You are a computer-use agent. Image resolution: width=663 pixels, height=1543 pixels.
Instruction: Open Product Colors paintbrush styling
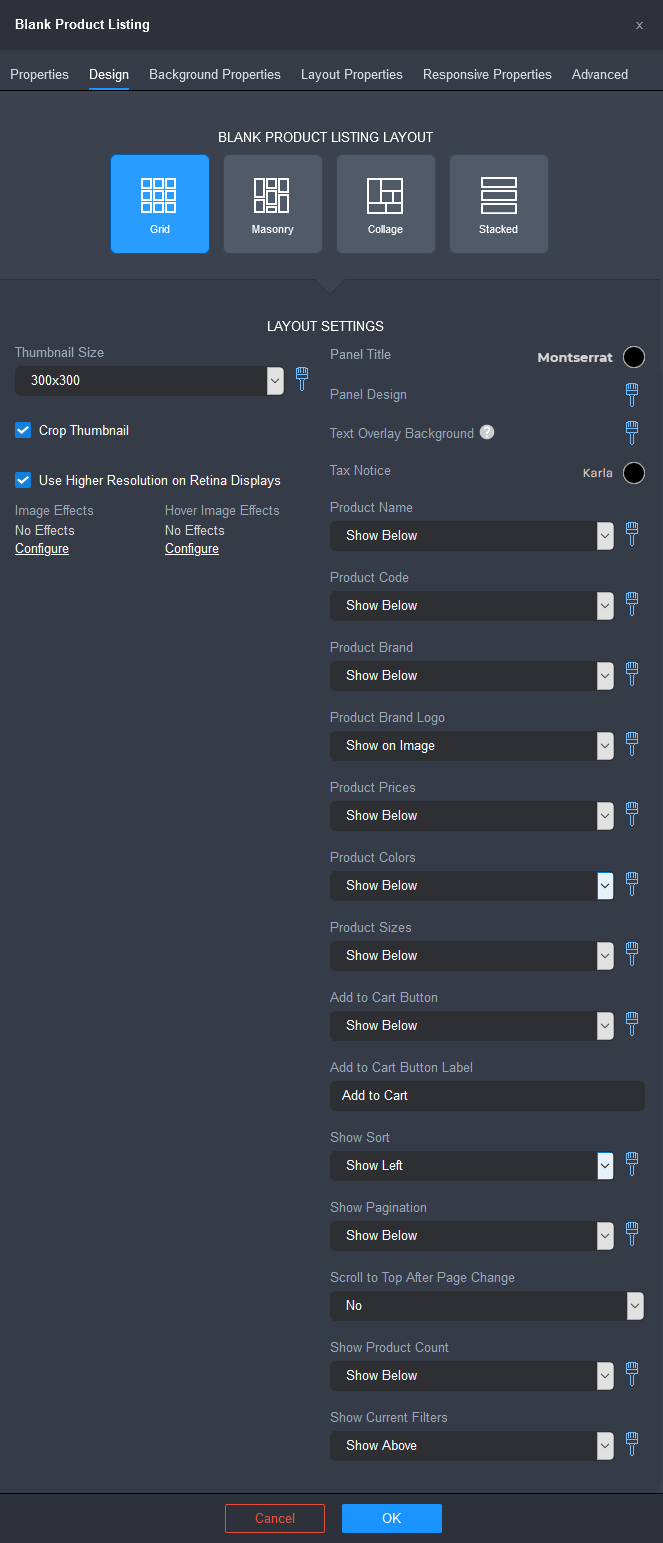(632, 884)
